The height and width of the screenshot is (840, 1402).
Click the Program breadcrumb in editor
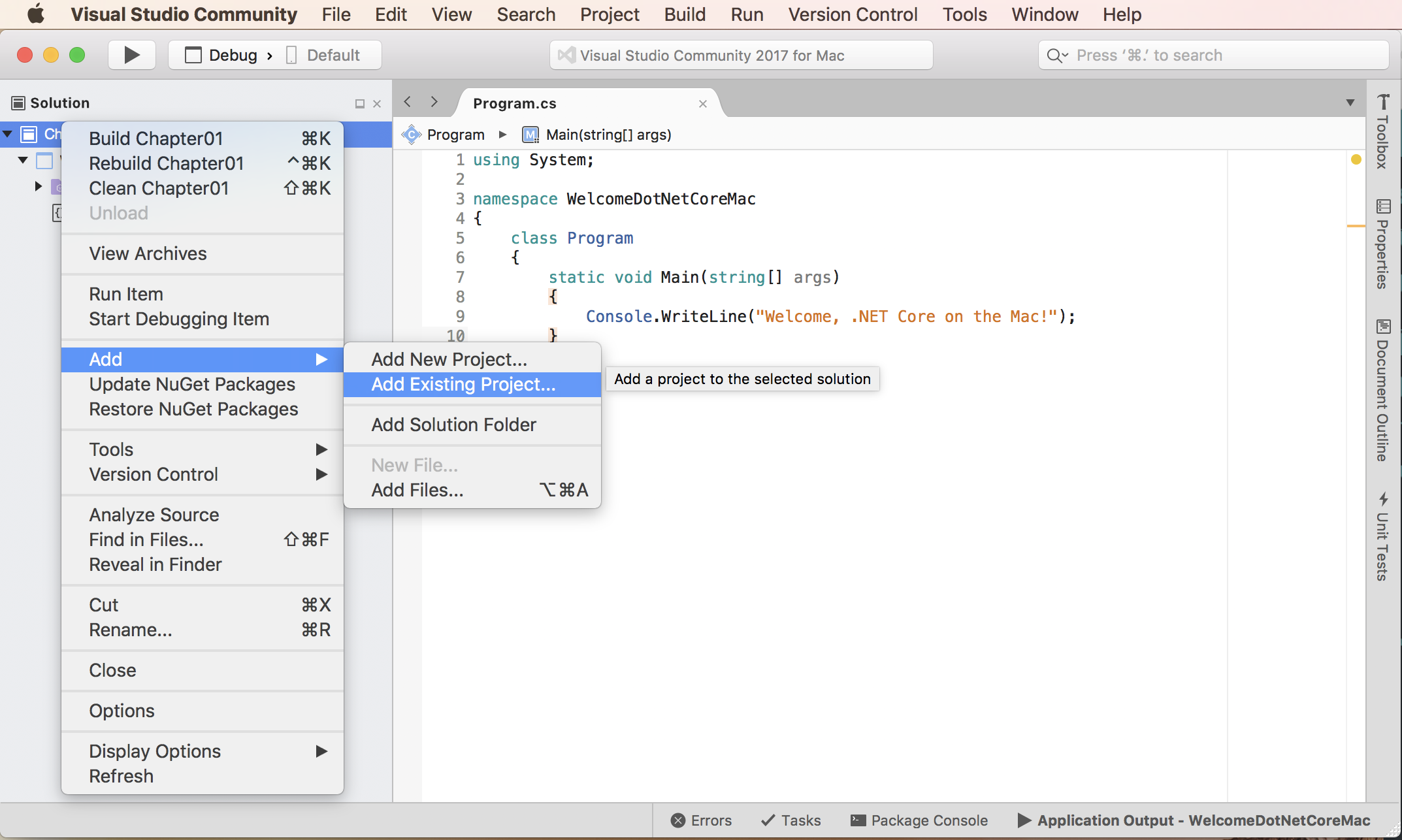(x=456, y=135)
